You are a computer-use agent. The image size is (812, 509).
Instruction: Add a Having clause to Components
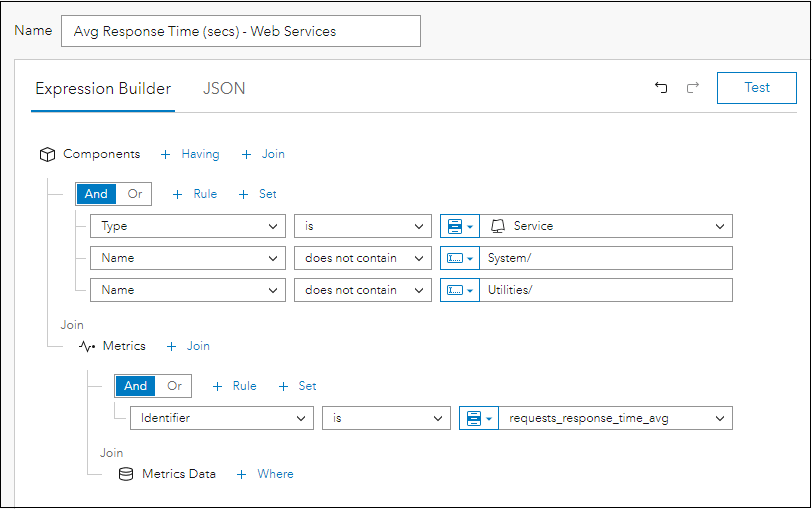(x=190, y=154)
